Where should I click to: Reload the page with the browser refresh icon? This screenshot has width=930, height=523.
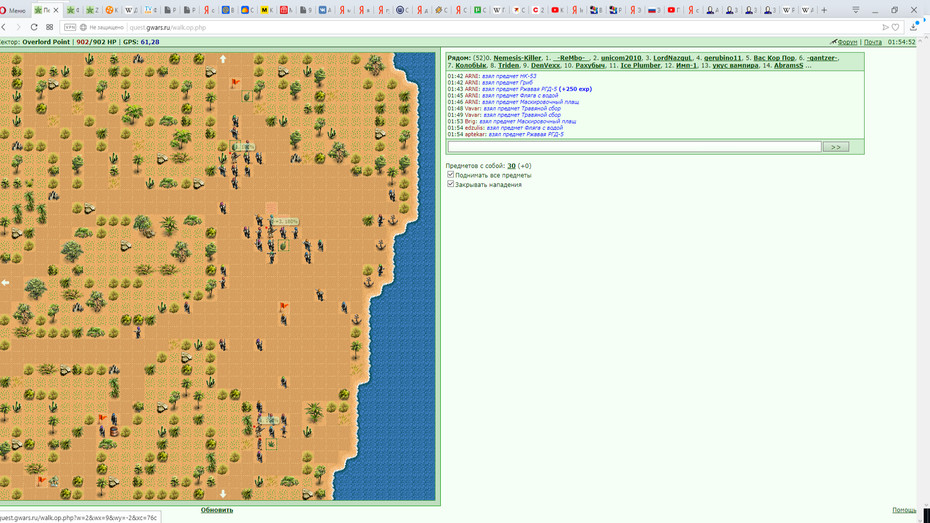[34, 27]
